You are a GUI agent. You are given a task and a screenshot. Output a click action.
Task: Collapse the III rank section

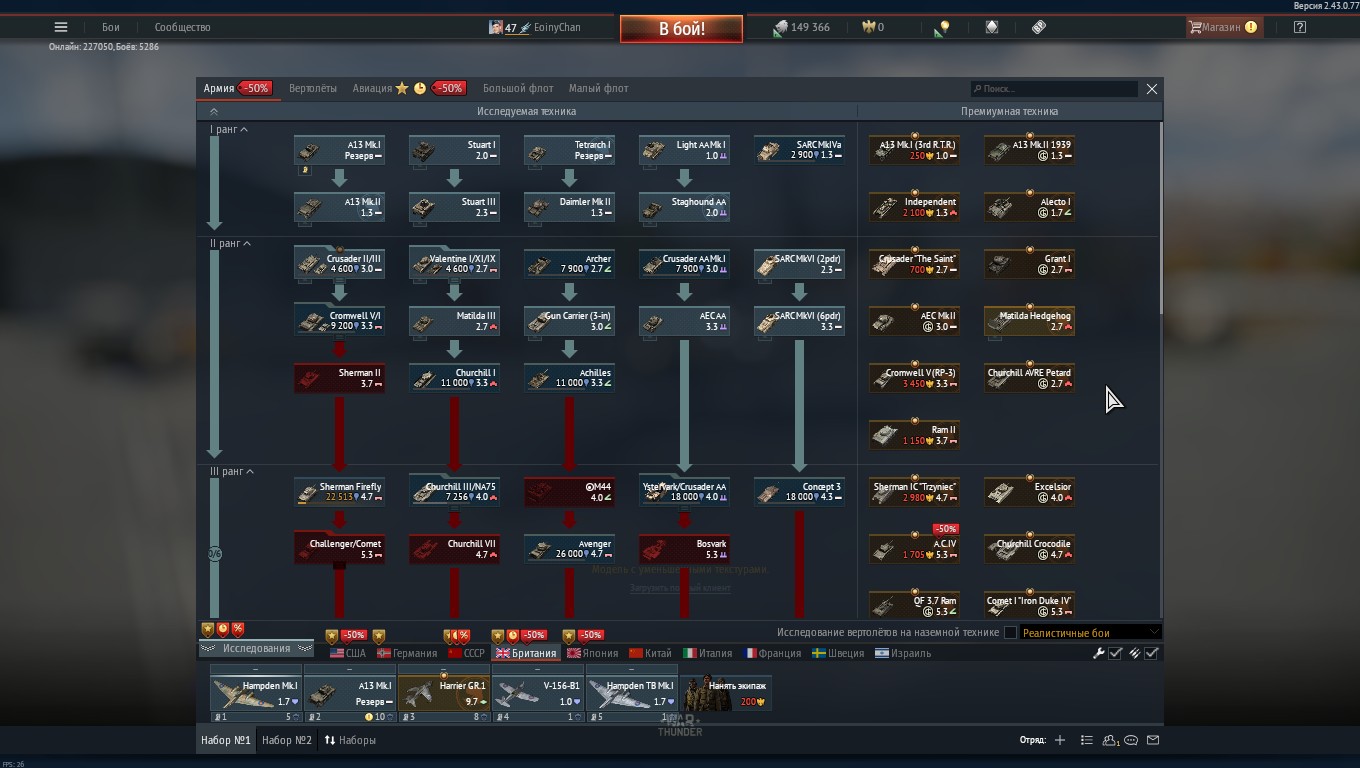click(233, 471)
